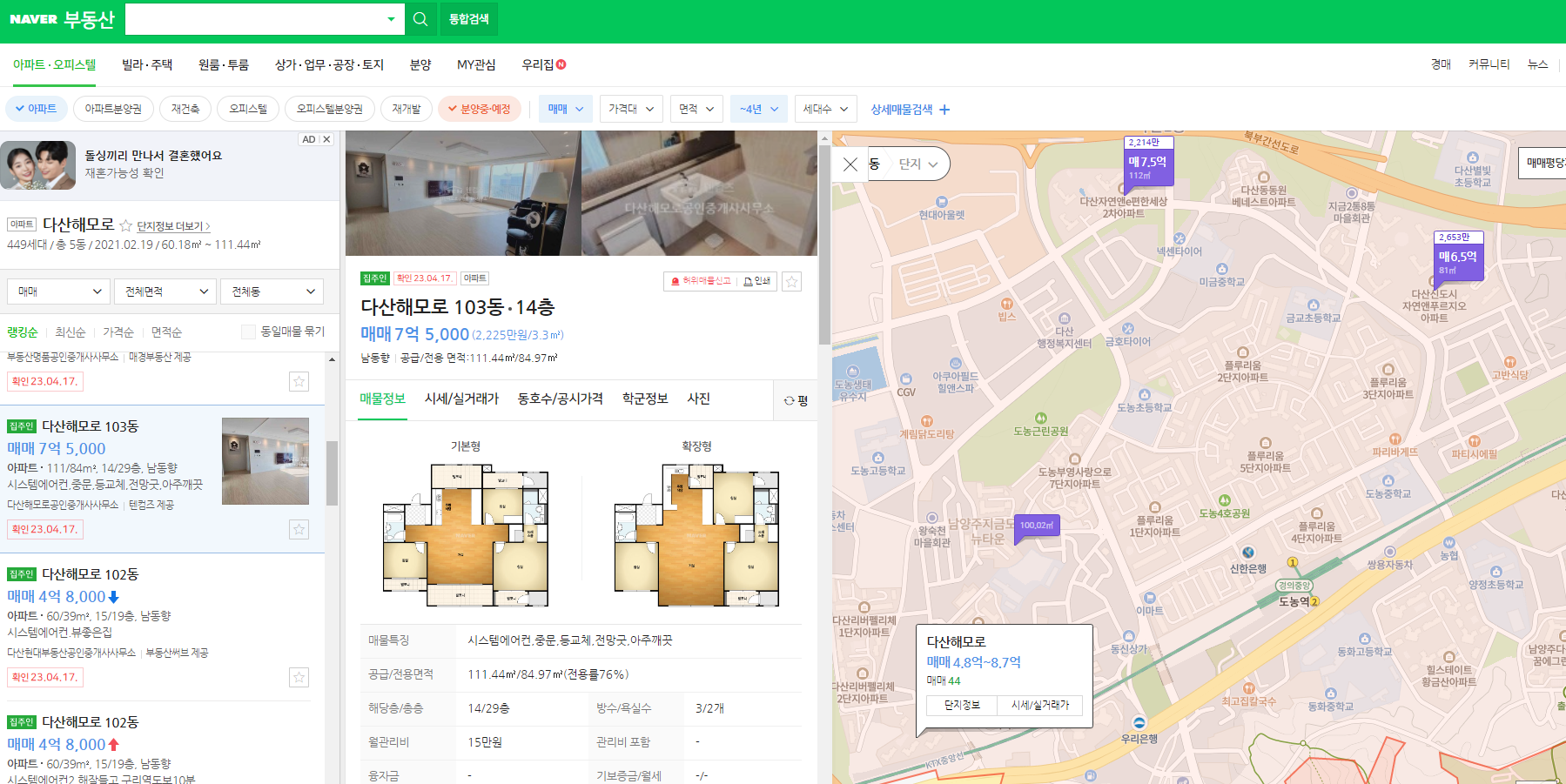Open the 면적 area filter dropdown

[x=696, y=109]
